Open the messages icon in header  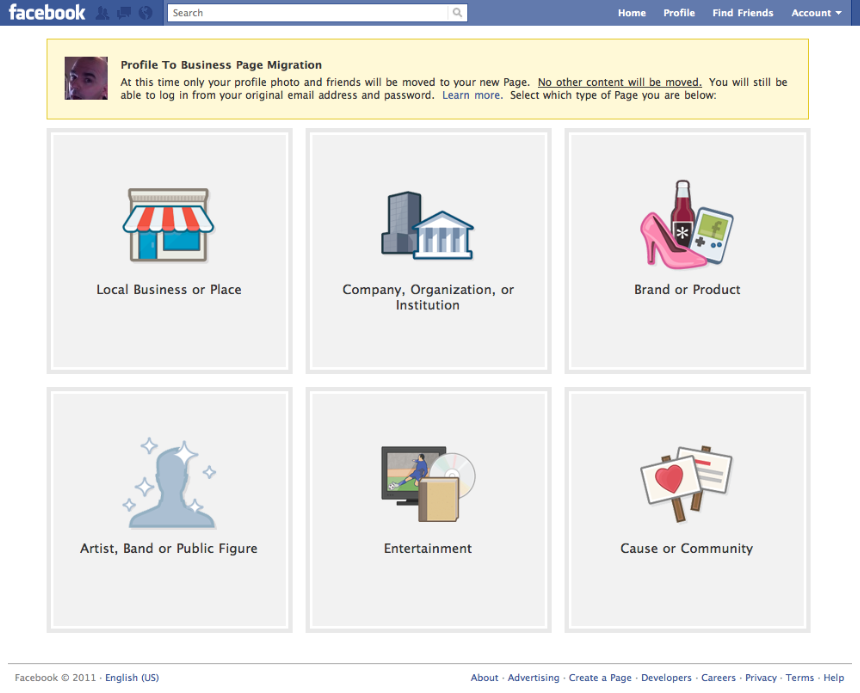(x=124, y=13)
